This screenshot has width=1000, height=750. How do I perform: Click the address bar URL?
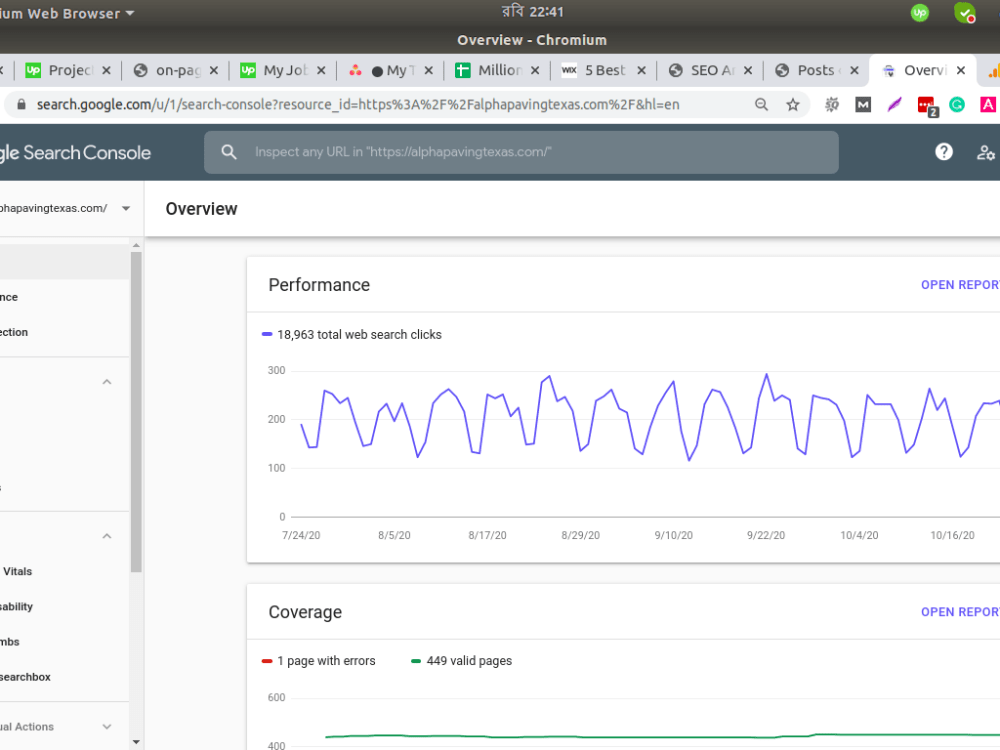(357, 105)
